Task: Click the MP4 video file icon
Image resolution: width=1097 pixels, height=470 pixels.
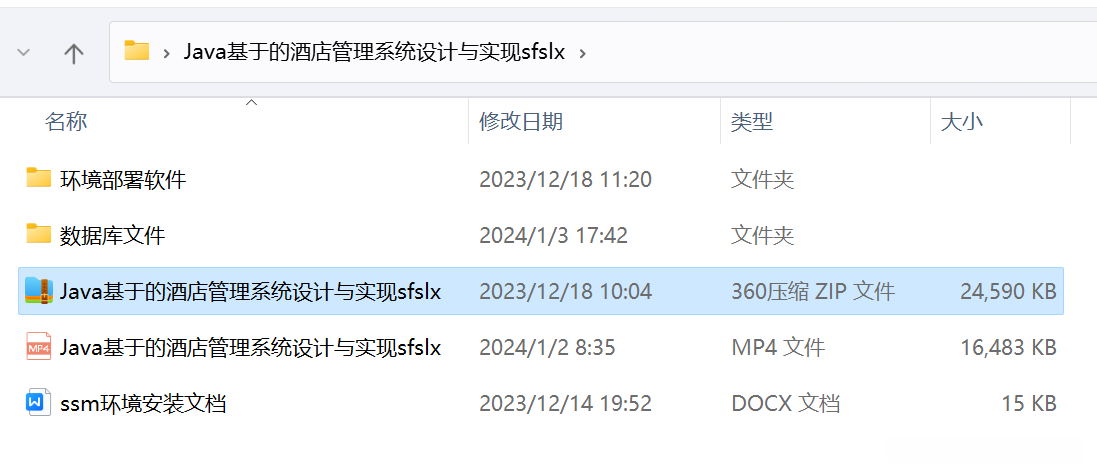Action: pyautogui.click(x=38, y=347)
